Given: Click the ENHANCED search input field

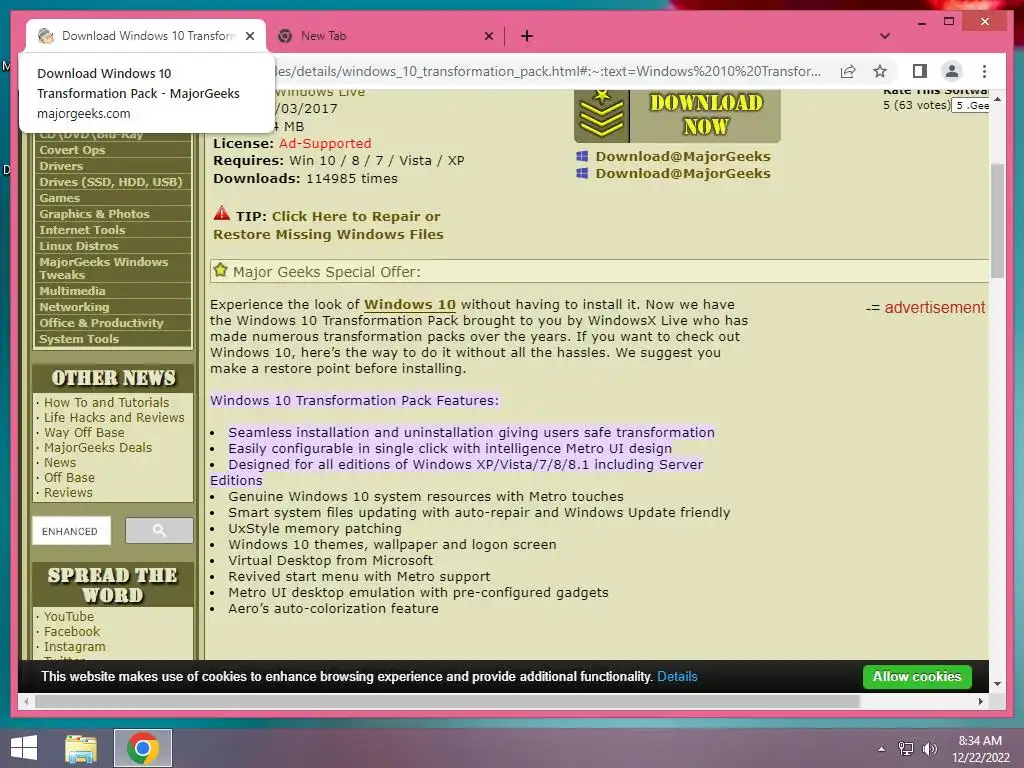Looking at the screenshot, I should 72,531.
